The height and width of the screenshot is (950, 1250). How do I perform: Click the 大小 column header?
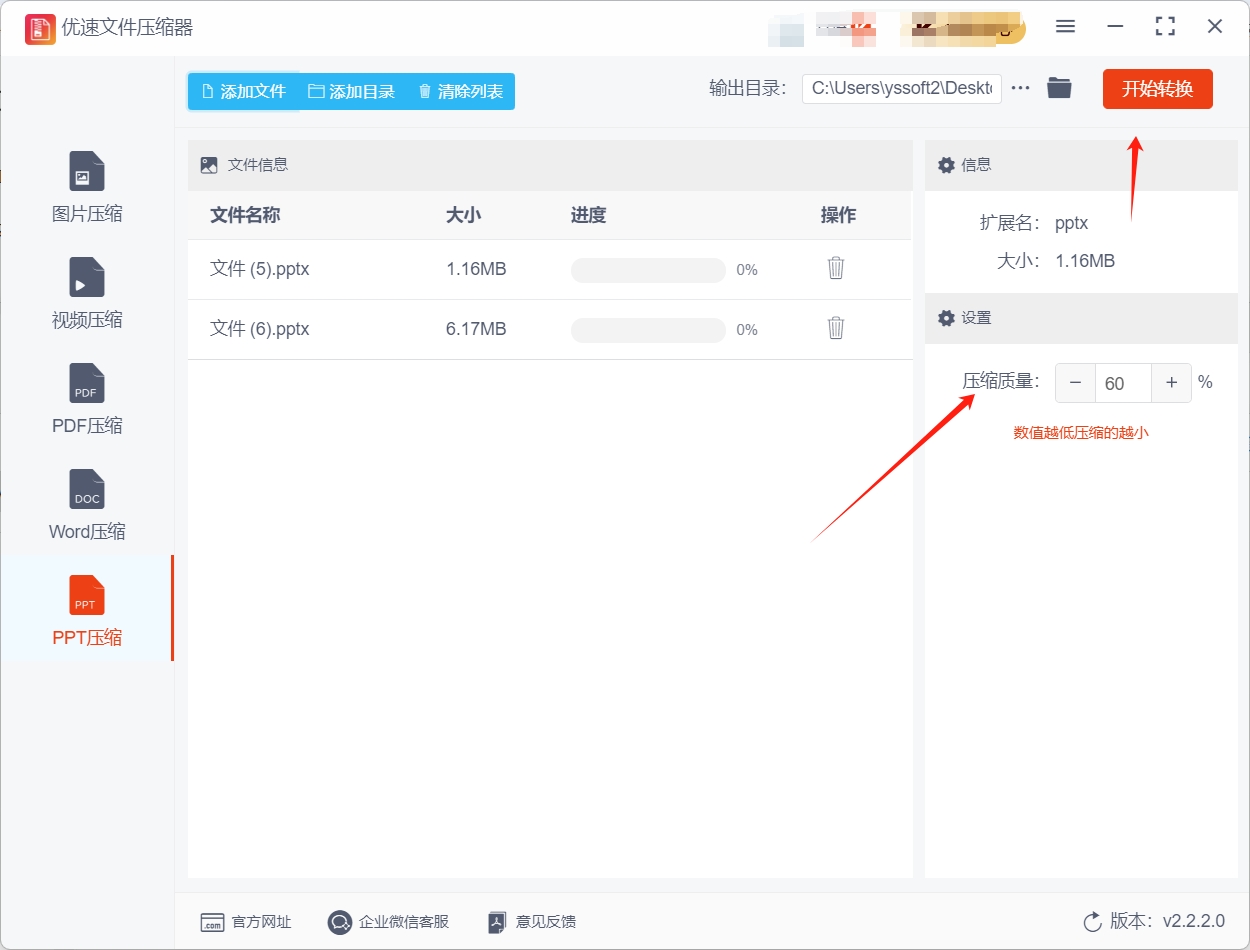coord(463,215)
